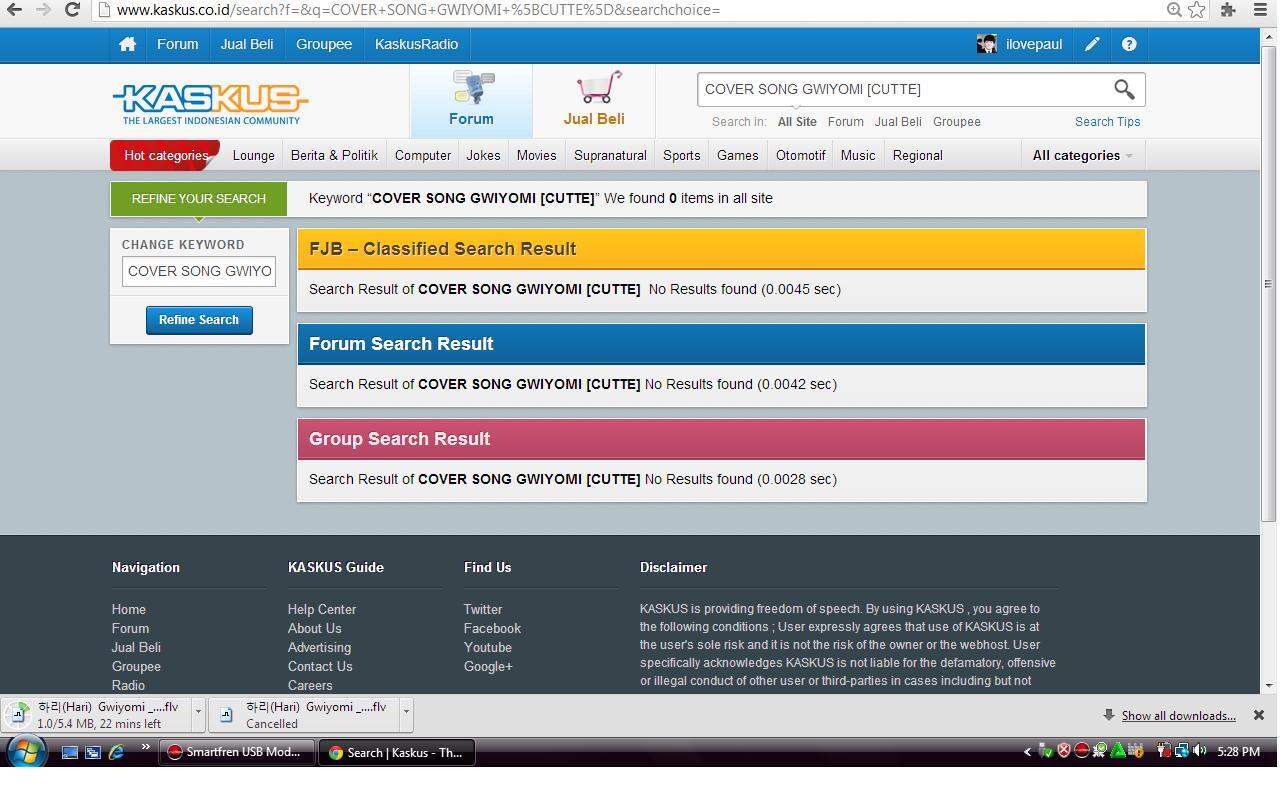The image size is (1280, 800).
Task: Click the network tray icon
Action: click(1181, 751)
